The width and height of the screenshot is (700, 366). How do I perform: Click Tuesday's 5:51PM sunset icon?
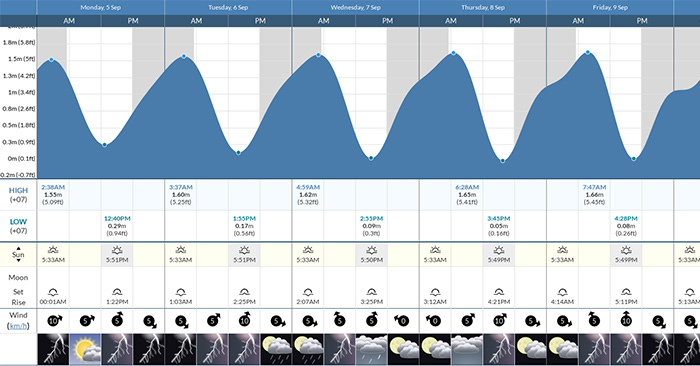tap(244, 250)
